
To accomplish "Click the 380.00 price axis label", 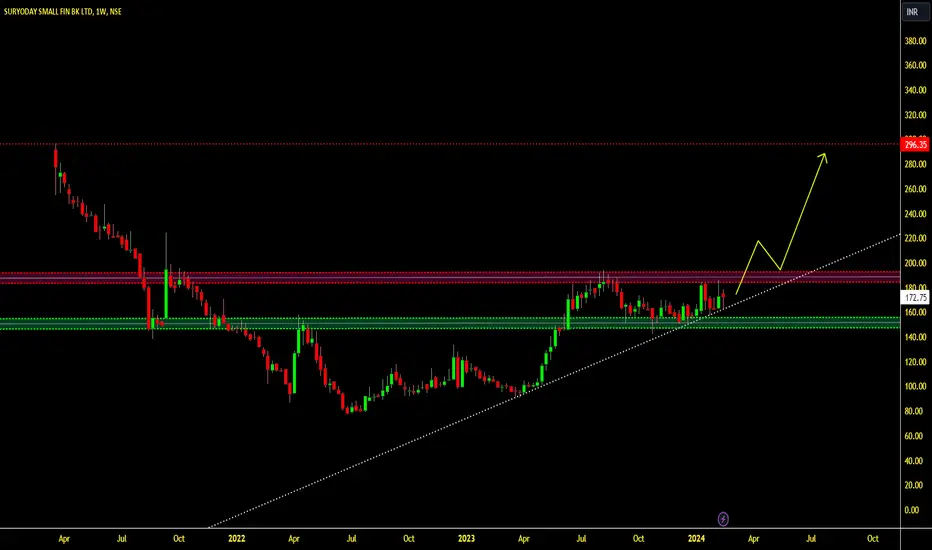I will (x=915, y=41).
